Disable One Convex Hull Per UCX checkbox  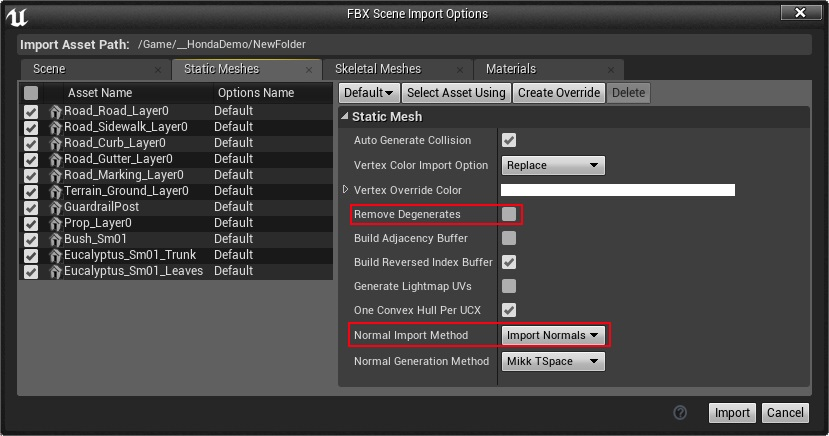pos(509,310)
